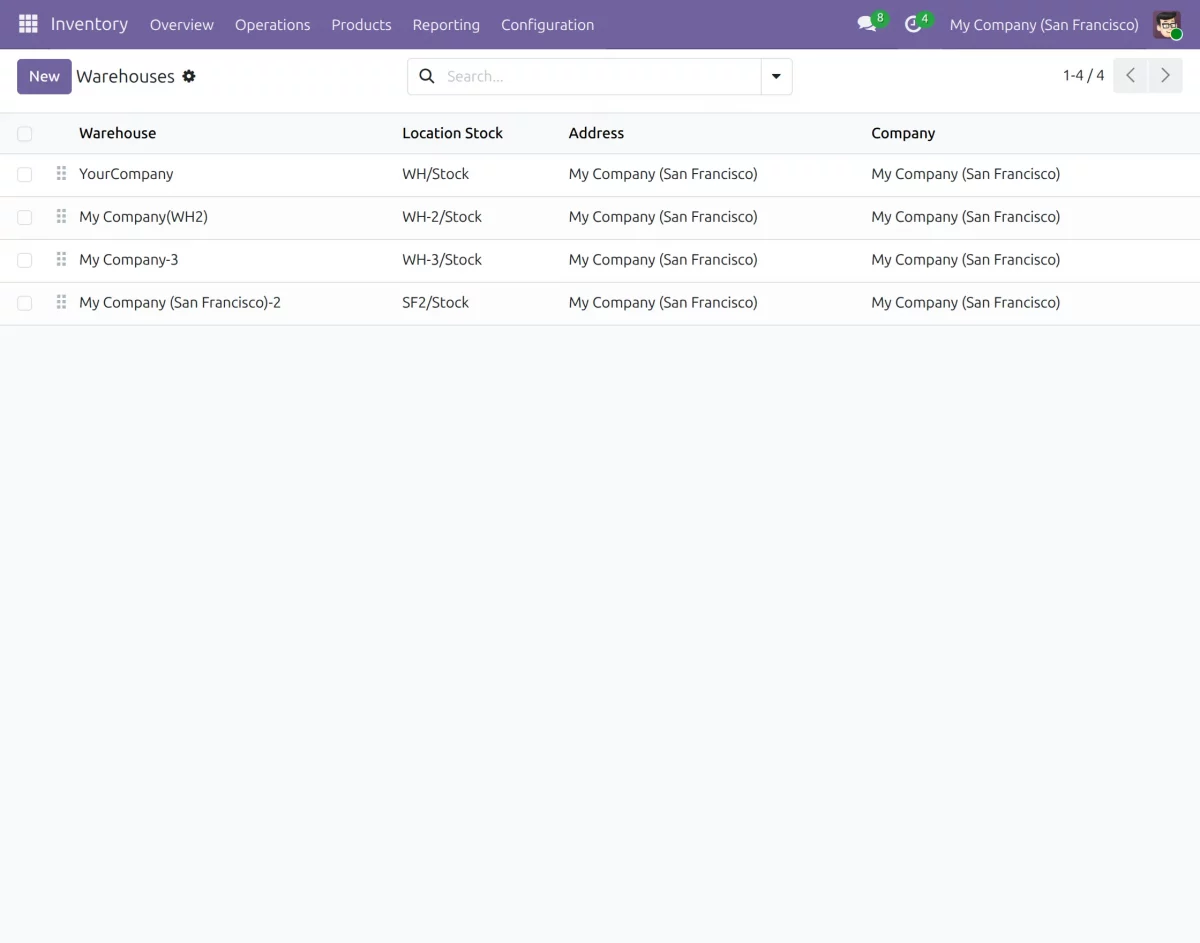Open the company switcher My Company (San Francisco)
Image resolution: width=1200 pixels, height=943 pixels.
pos(1043,25)
